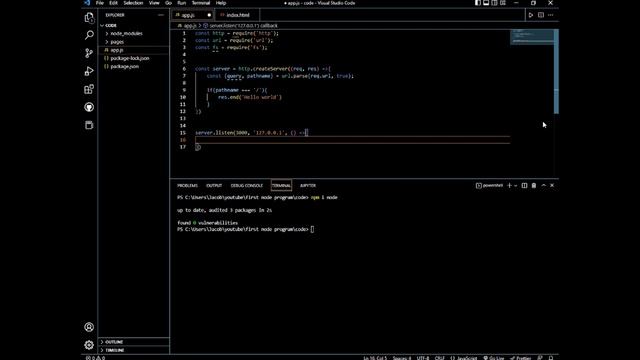Start Go Live server from status bar
The height and width of the screenshot is (360, 640).
tap(493, 358)
